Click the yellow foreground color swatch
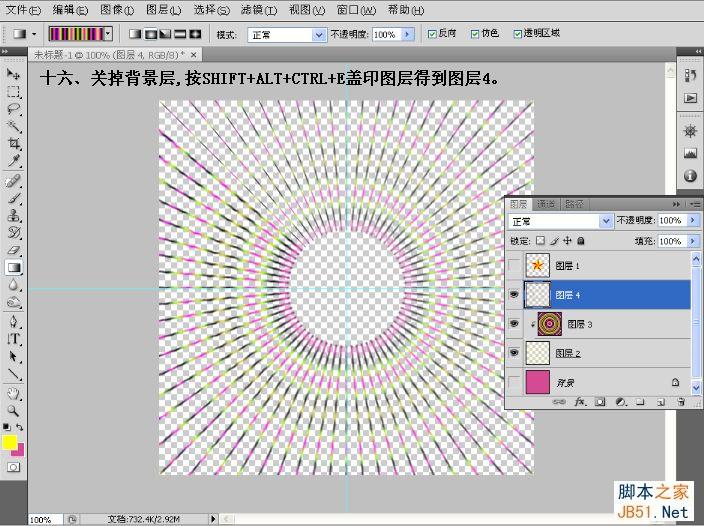This screenshot has width=704, height=526. 9,442
